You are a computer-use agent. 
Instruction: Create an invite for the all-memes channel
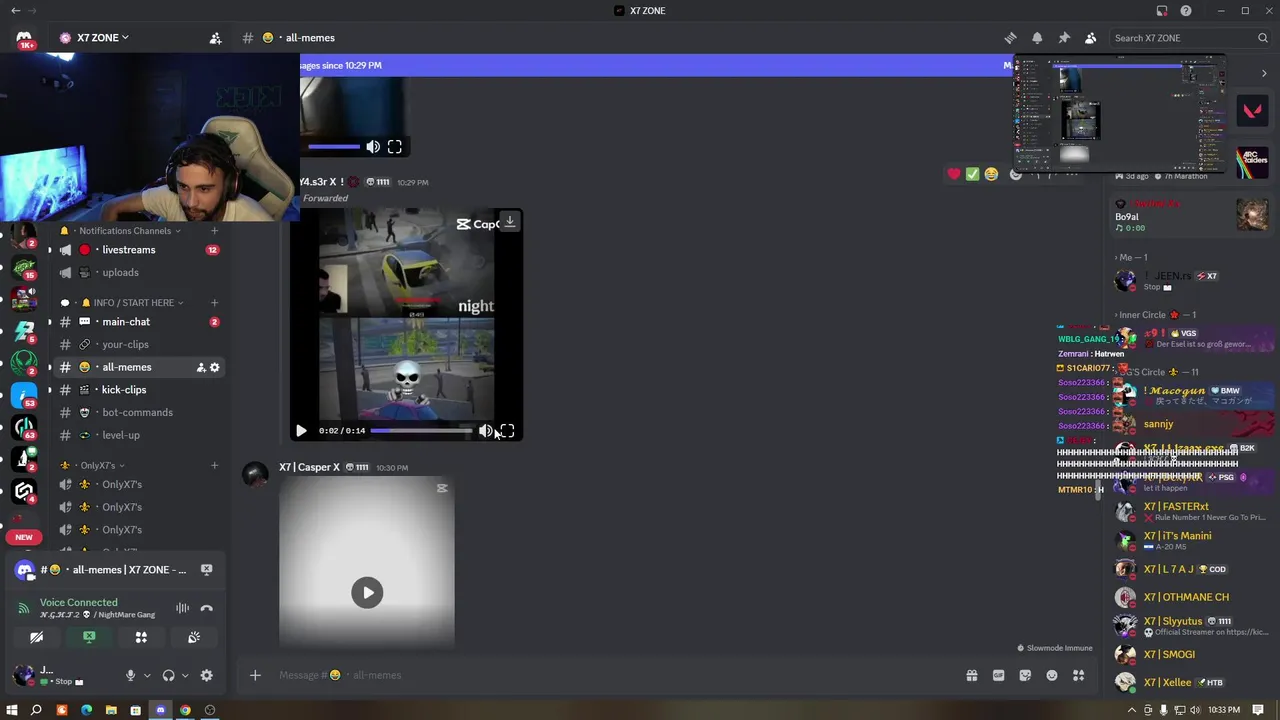point(201,367)
